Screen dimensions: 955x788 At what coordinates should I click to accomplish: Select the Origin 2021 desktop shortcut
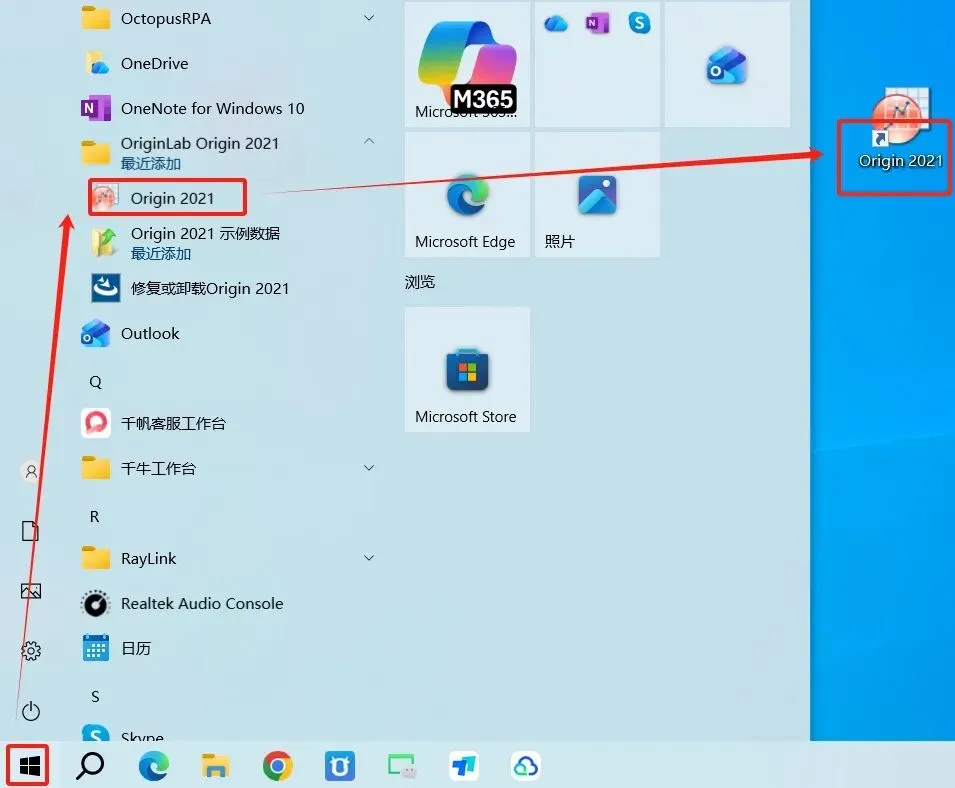[x=900, y=130]
